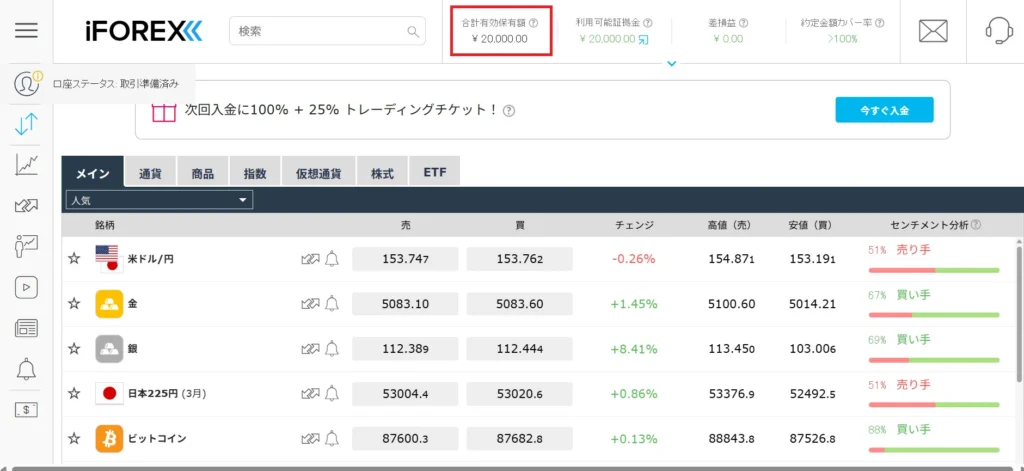Open the news sidebar icon
This screenshot has width=1024, height=471.
(x=26, y=328)
